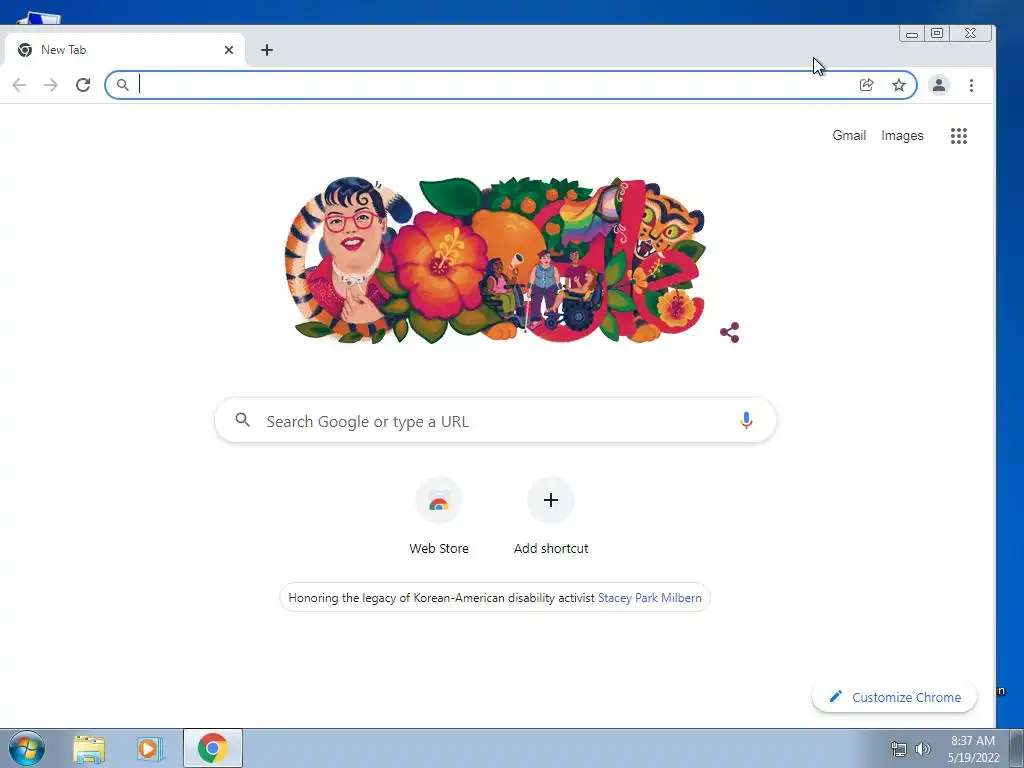The height and width of the screenshot is (768, 1024).
Task: Click the Customize Chrome button
Action: coord(895,697)
